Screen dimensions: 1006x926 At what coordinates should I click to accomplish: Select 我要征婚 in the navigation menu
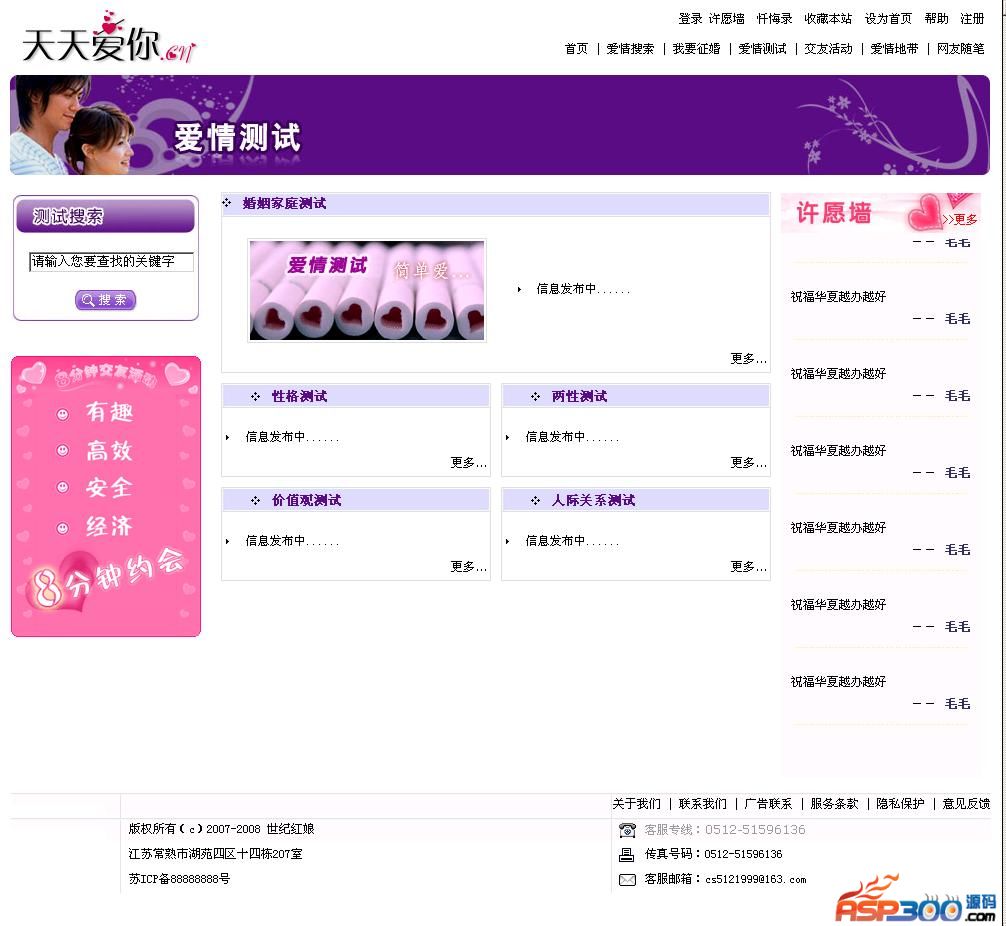pyautogui.click(x=696, y=49)
